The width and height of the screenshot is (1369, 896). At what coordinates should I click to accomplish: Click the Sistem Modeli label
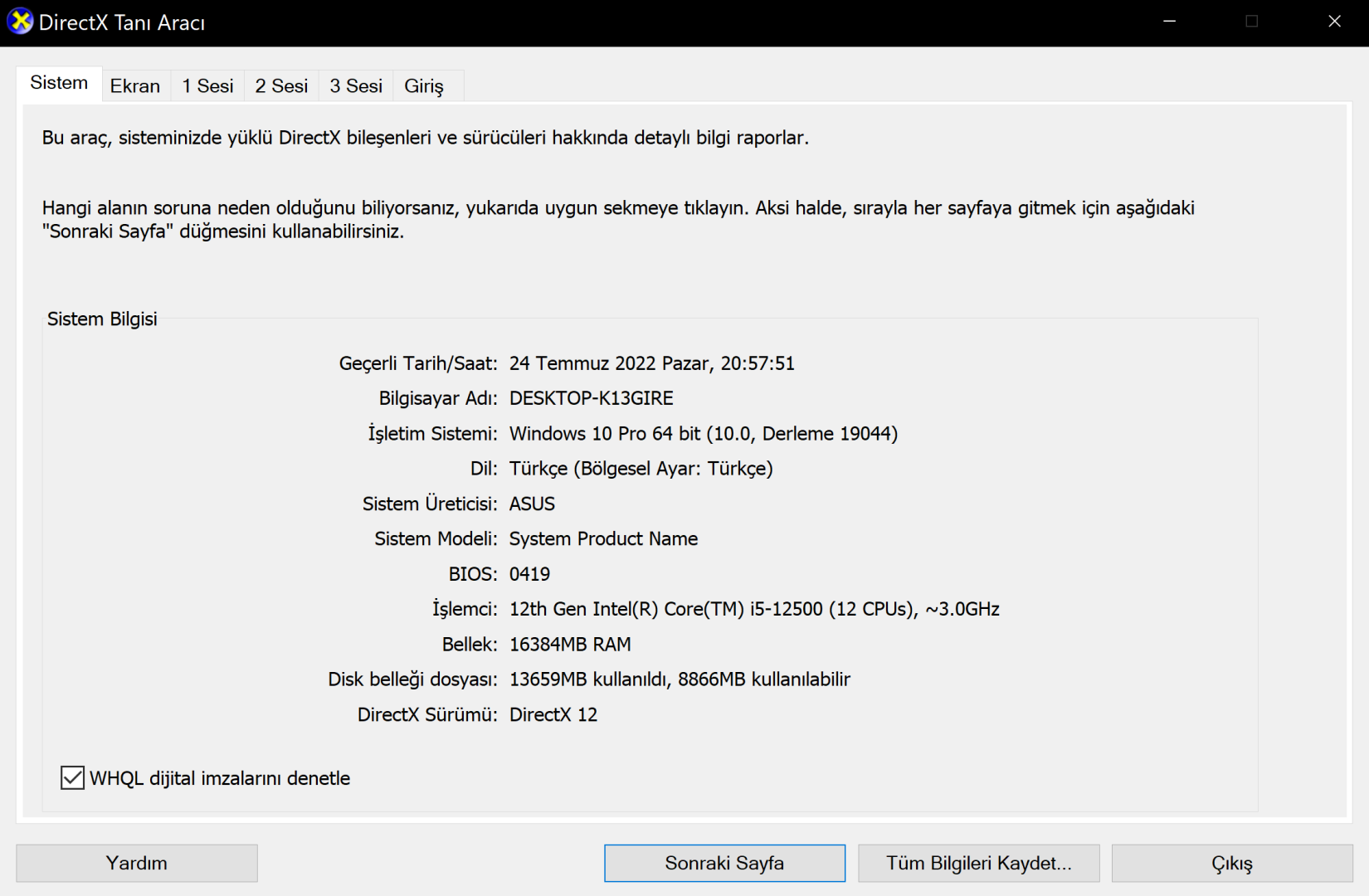pyautogui.click(x=436, y=539)
